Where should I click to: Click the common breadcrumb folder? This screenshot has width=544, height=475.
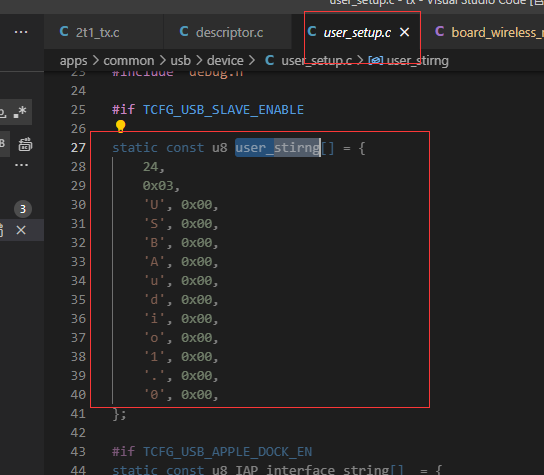tap(129, 61)
